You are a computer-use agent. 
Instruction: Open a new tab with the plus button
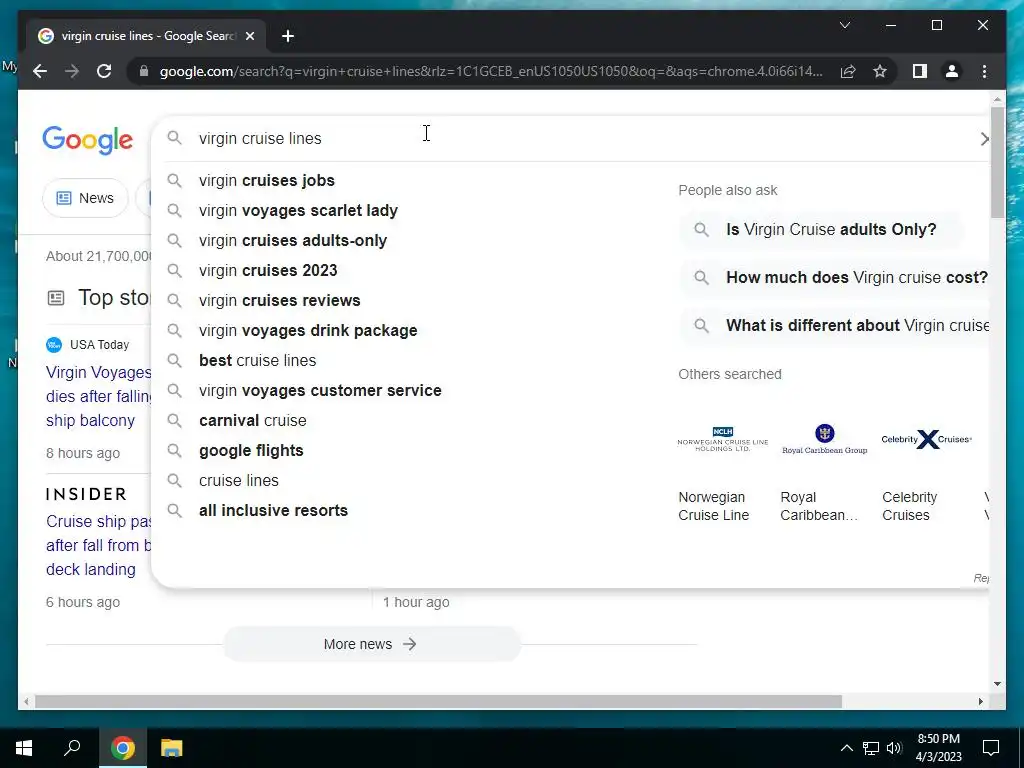coord(288,36)
